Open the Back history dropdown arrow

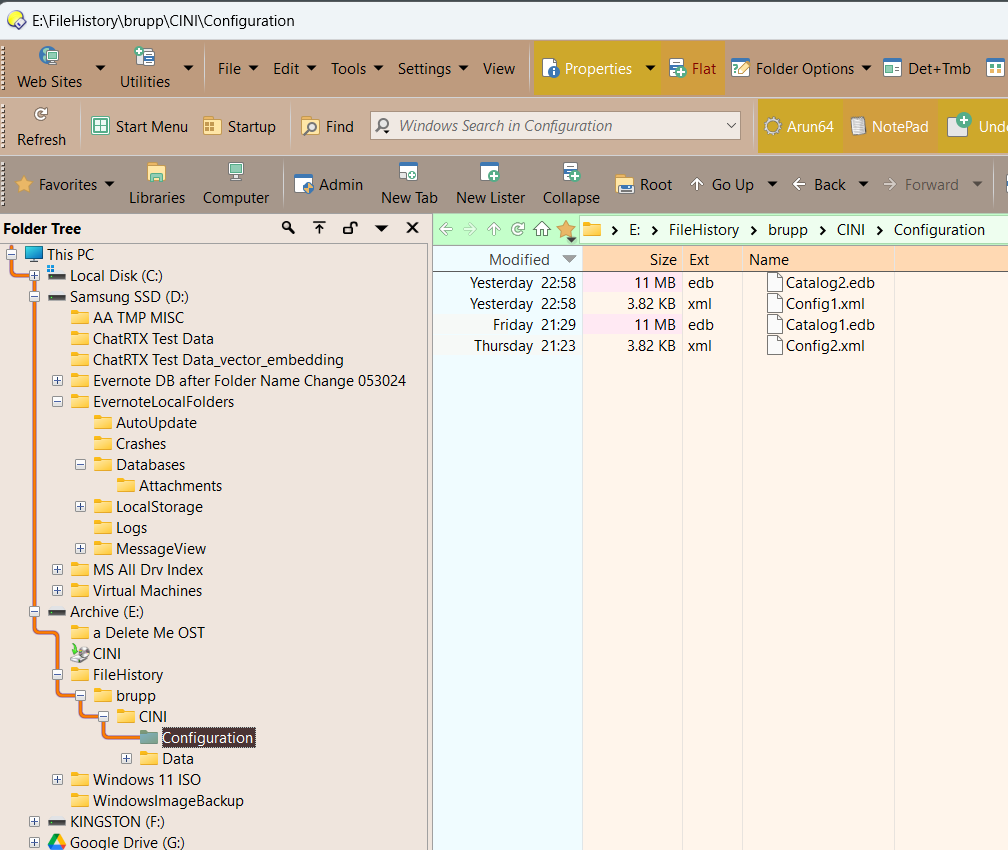click(863, 185)
